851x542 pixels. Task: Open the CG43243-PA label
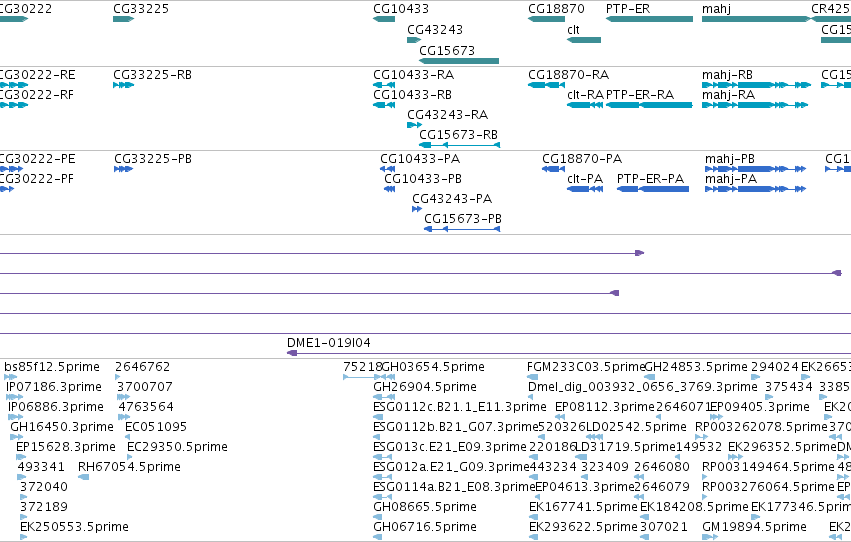pos(452,199)
